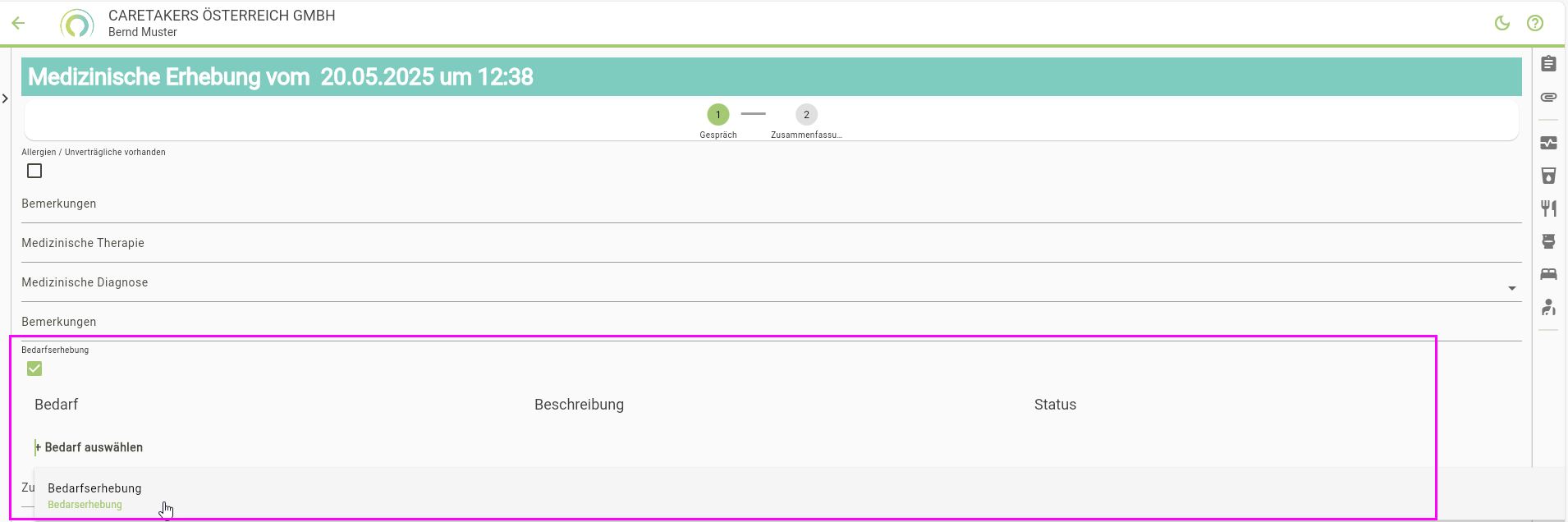The image size is (1568, 522).
Task: Open vital signs monitor sidebar icon
Action: tap(1548, 143)
